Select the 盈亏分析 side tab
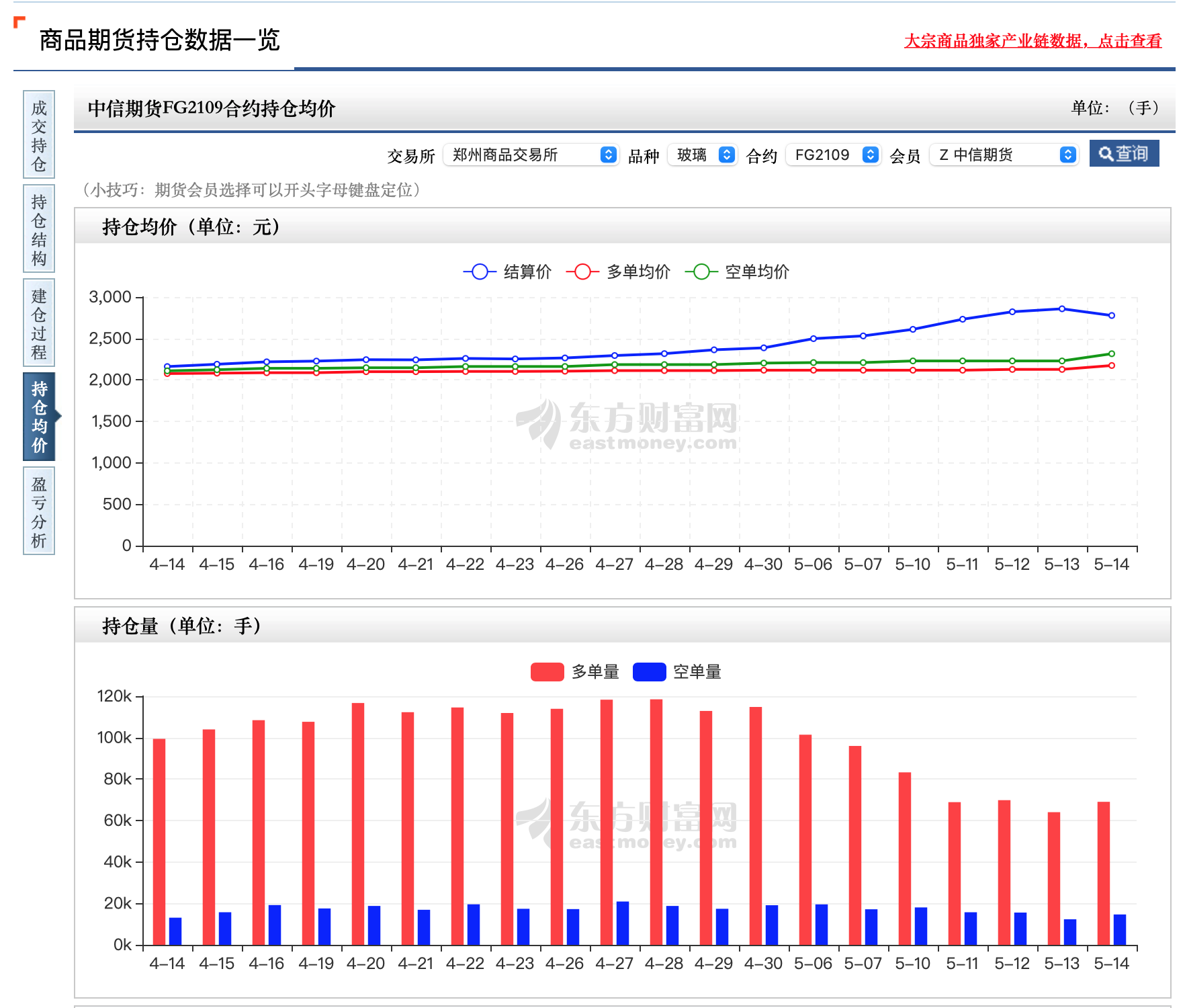Image resolution: width=1185 pixels, height=1008 pixels. point(39,511)
